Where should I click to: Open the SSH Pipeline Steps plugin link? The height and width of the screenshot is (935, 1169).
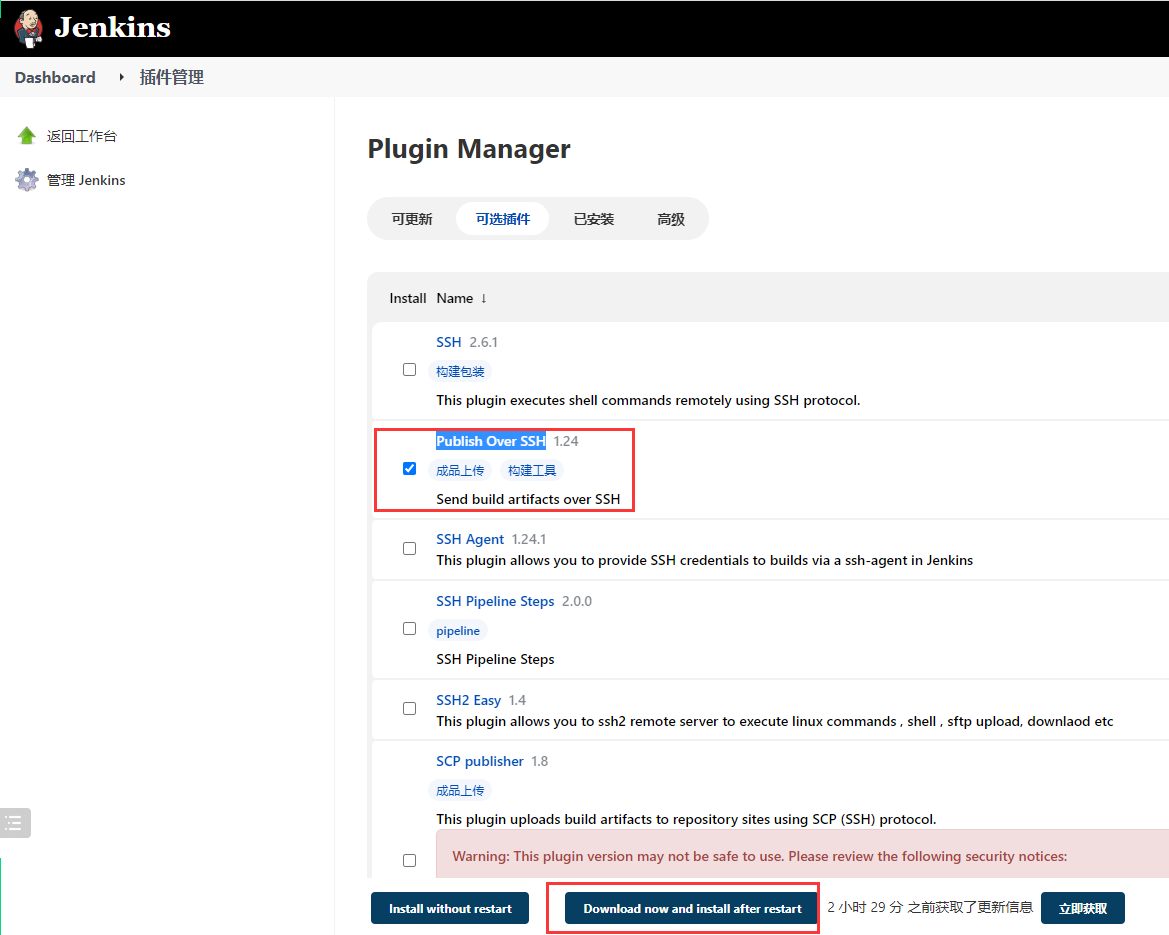pos(495,601)
